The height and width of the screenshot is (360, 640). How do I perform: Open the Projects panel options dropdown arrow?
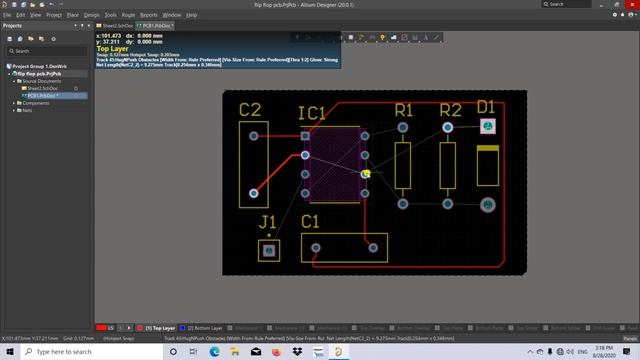(x=76, y=25)
